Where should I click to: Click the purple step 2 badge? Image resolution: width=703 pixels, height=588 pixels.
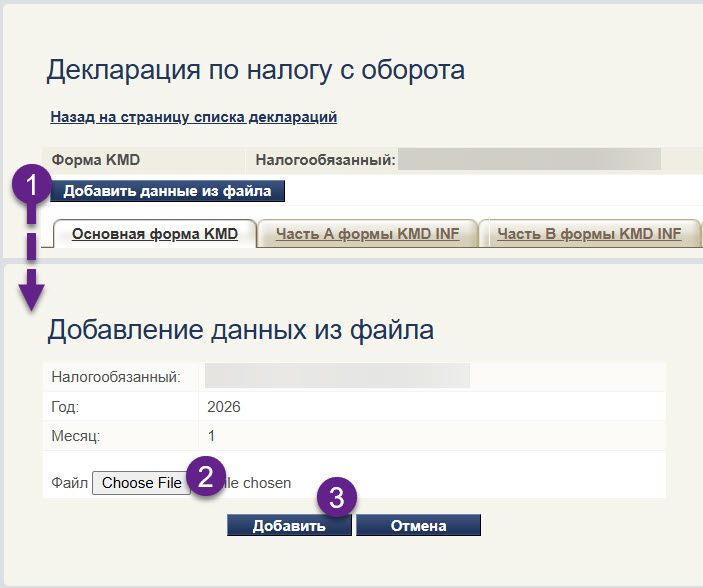[x=206, y=475]
